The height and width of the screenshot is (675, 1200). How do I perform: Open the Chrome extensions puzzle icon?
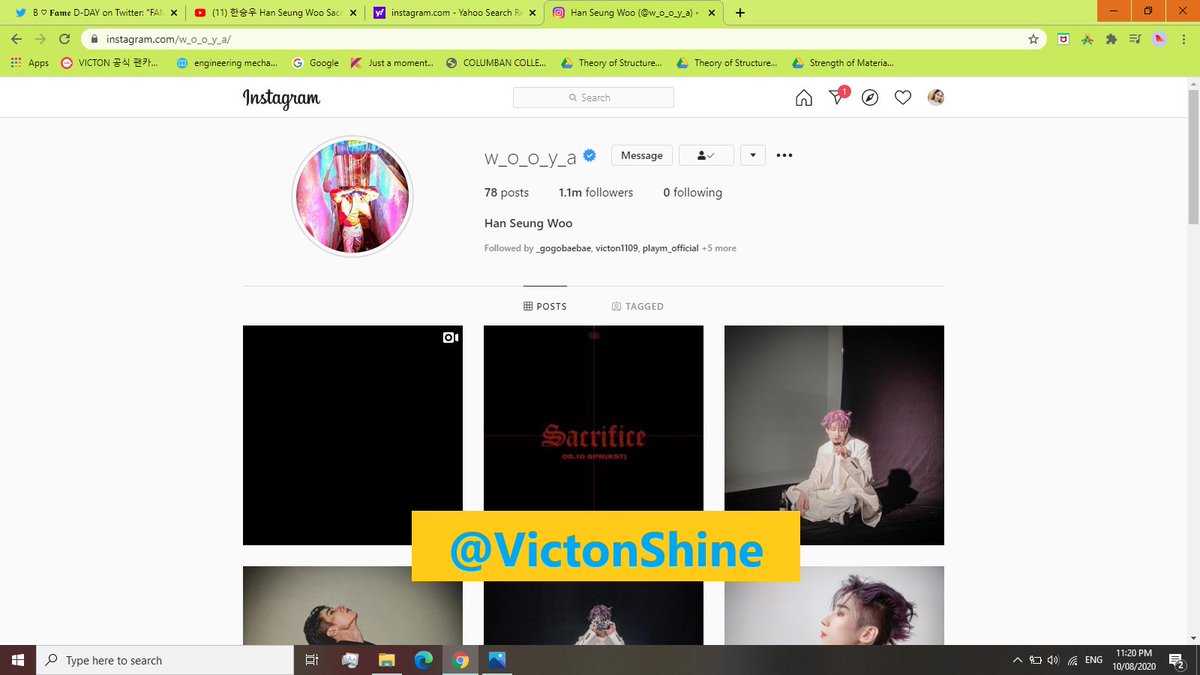[1111, 39]
